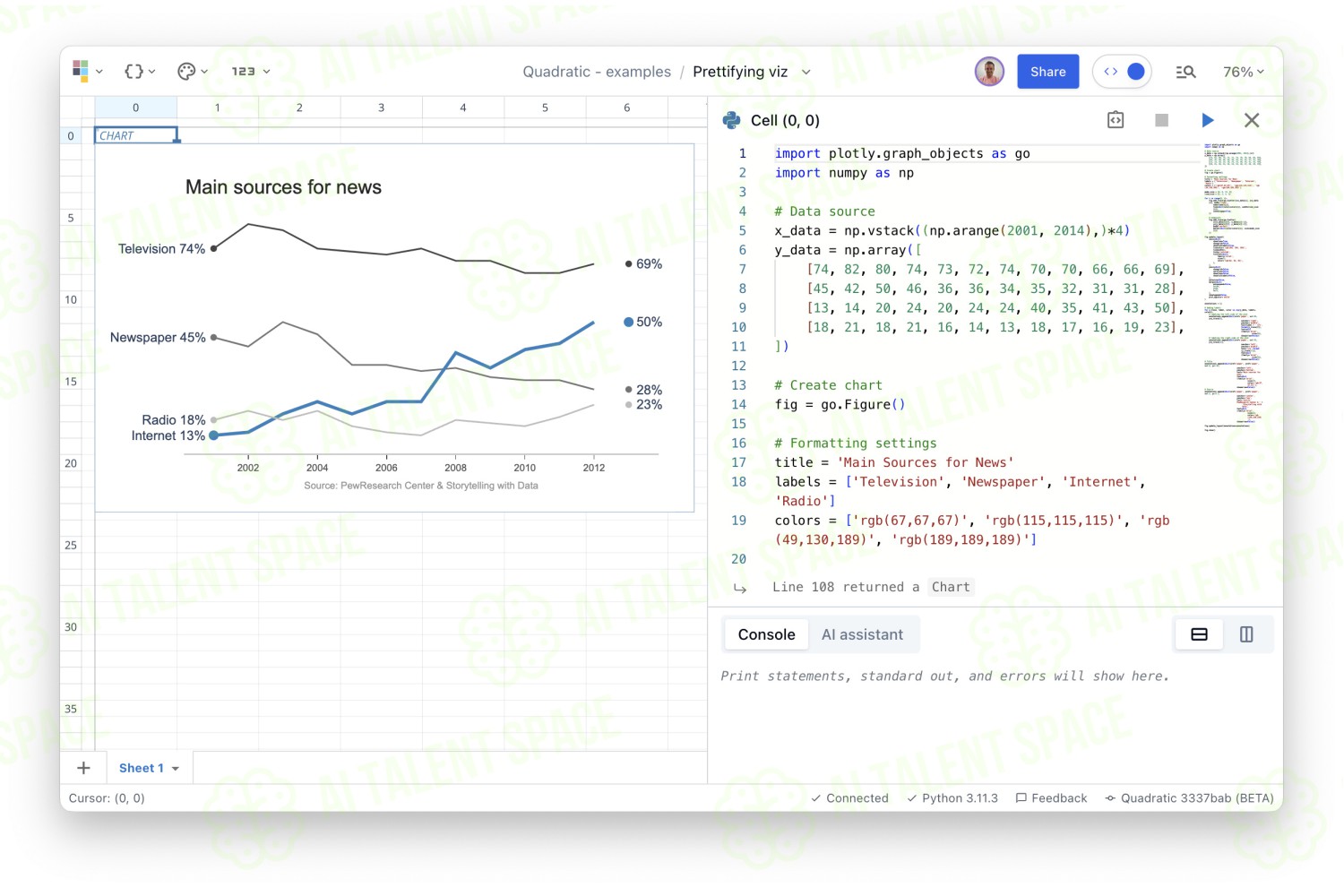Open the code braces insert menu

(140, 72)
